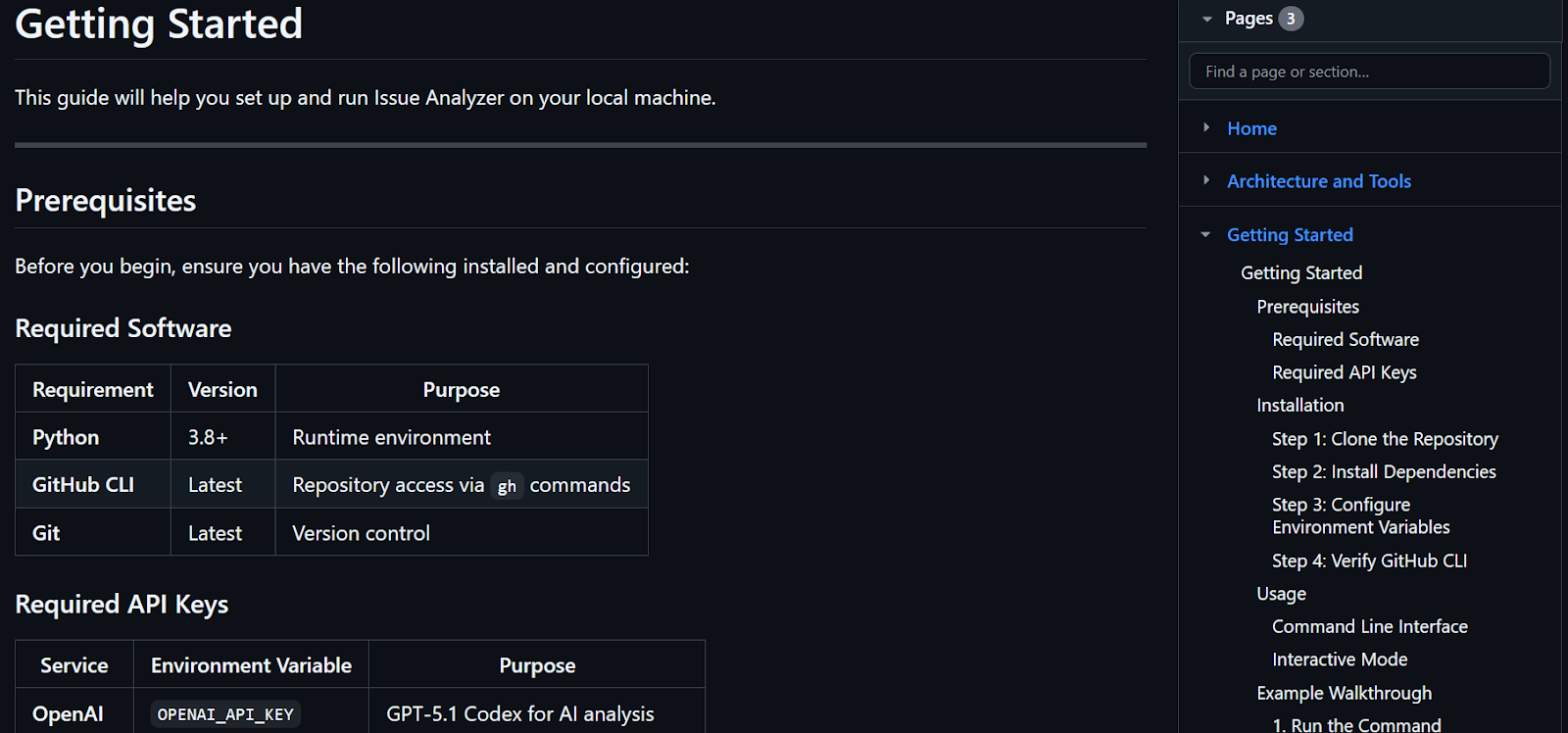This screenshot has width=1568, height=733.
Task: Navigate to Command Line Interface section
Action: (1369, 625)
